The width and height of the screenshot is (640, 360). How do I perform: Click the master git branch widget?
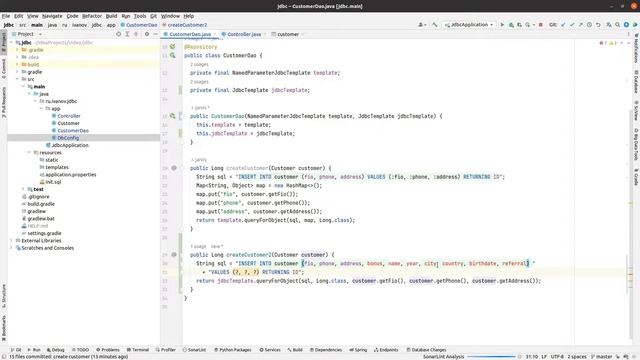coord(602,357)
